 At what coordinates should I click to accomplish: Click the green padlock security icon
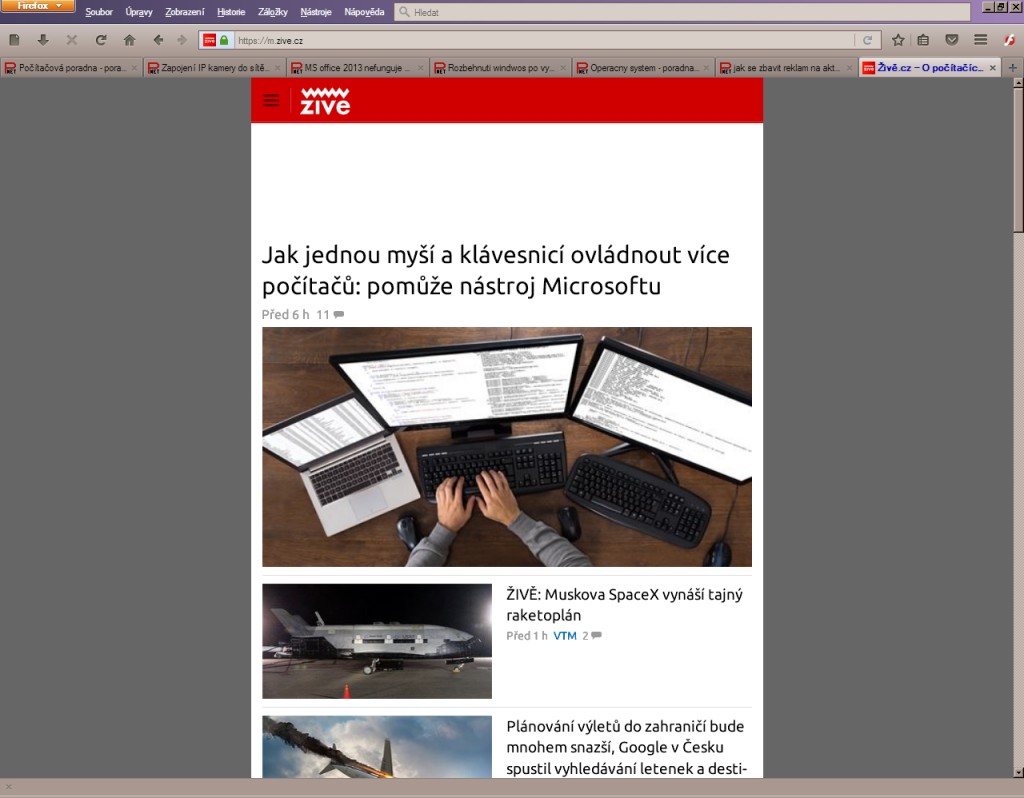tap(224, 40)
